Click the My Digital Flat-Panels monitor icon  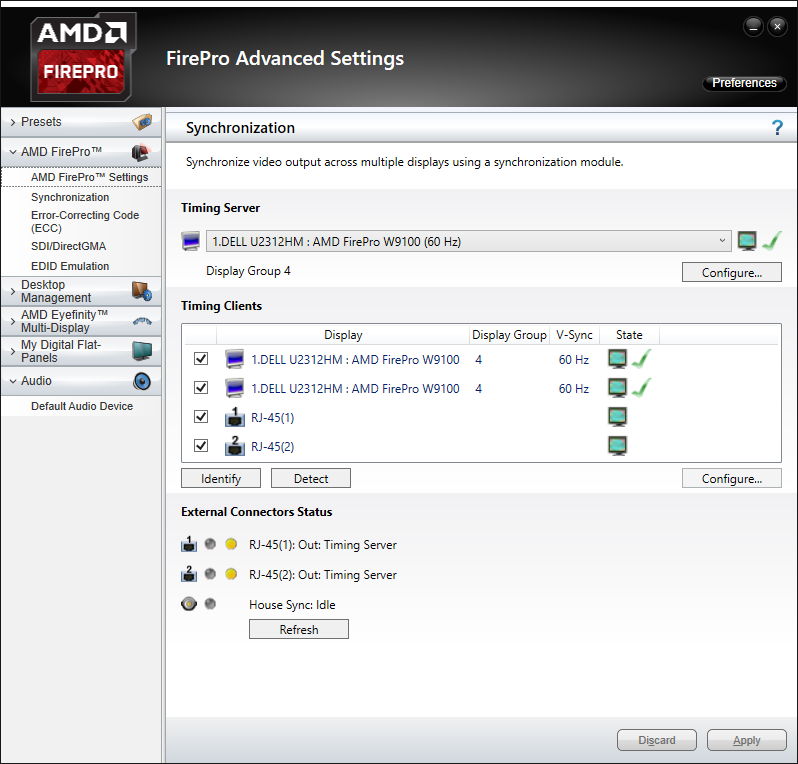point(142,351)
